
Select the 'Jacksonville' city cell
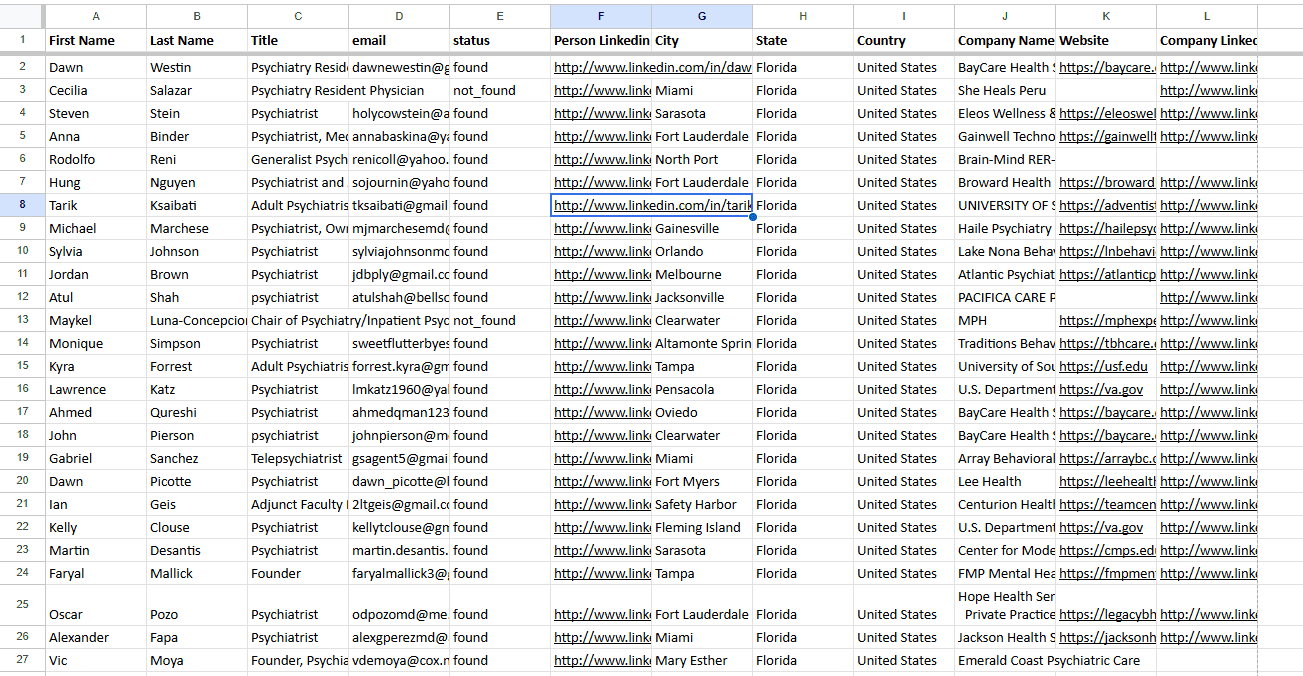(702, 298)
